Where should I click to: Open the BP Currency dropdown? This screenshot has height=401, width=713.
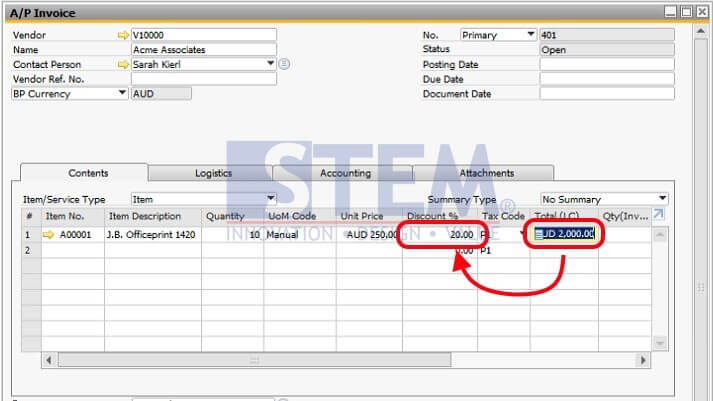122,93
